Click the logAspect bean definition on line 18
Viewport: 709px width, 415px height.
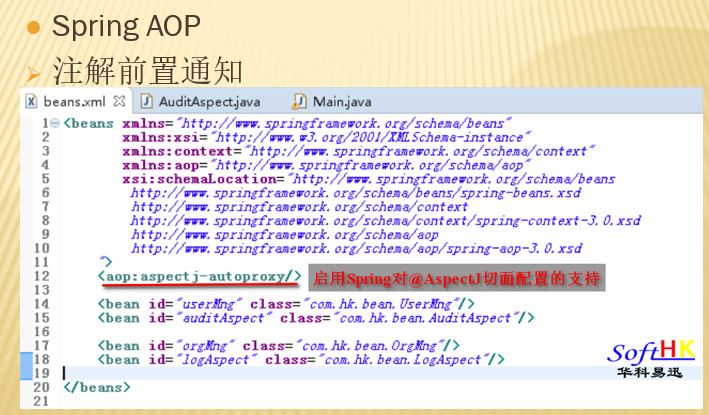(301, 360)
